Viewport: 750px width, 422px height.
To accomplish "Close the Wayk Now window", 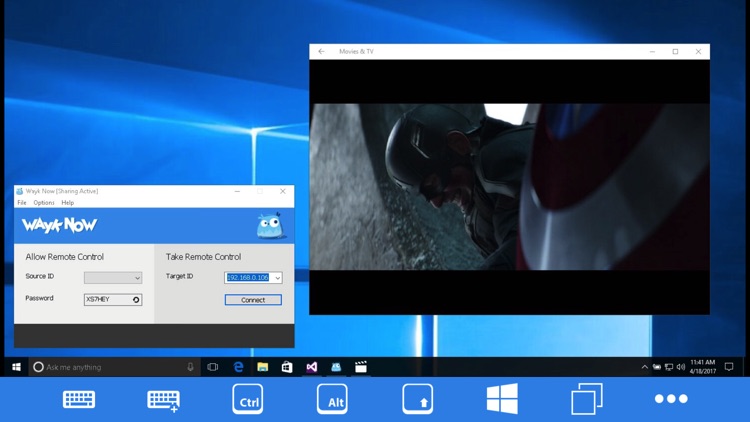I will (x=283, y=191).
